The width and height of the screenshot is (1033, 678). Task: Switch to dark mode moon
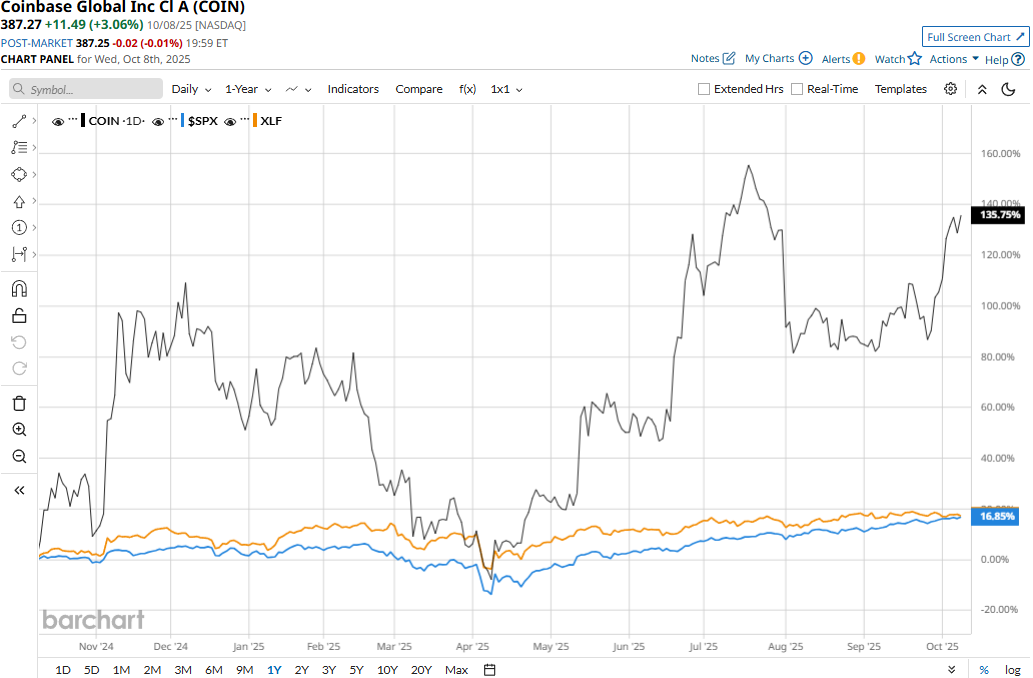click(x=1008, y=89)
